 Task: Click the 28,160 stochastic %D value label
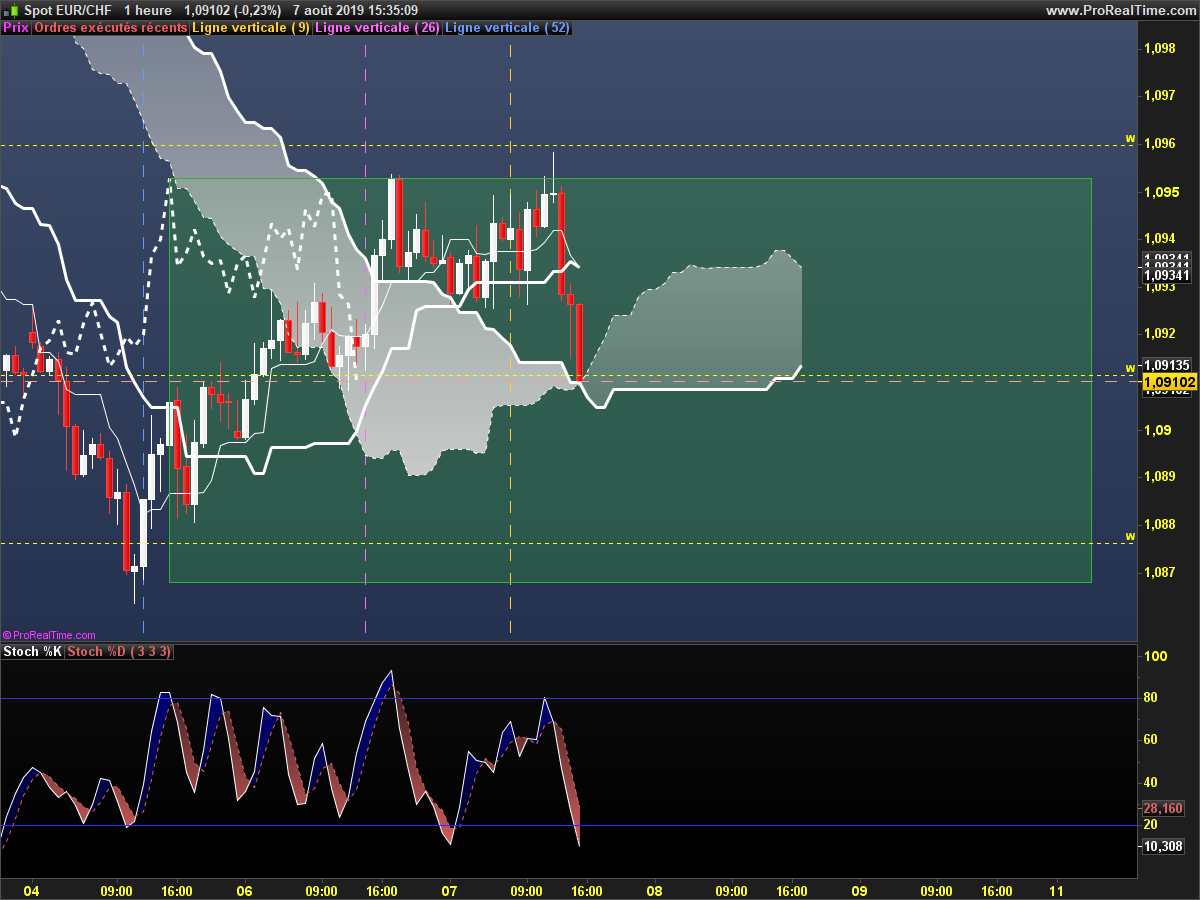click(1163, 808)
